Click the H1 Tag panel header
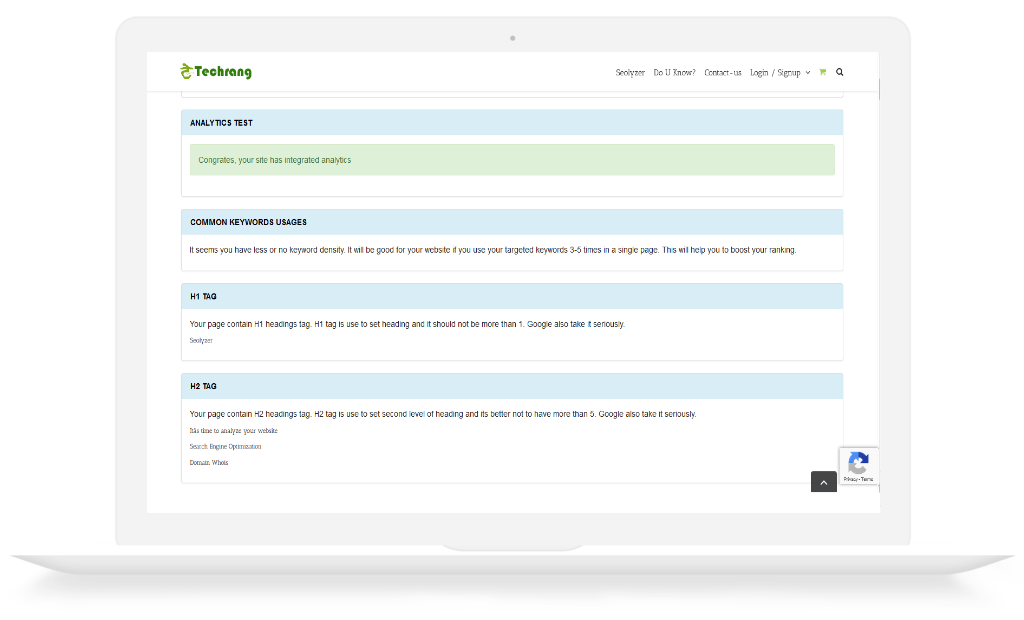This screenshot has width=1024, height=620. click(512, 296)
